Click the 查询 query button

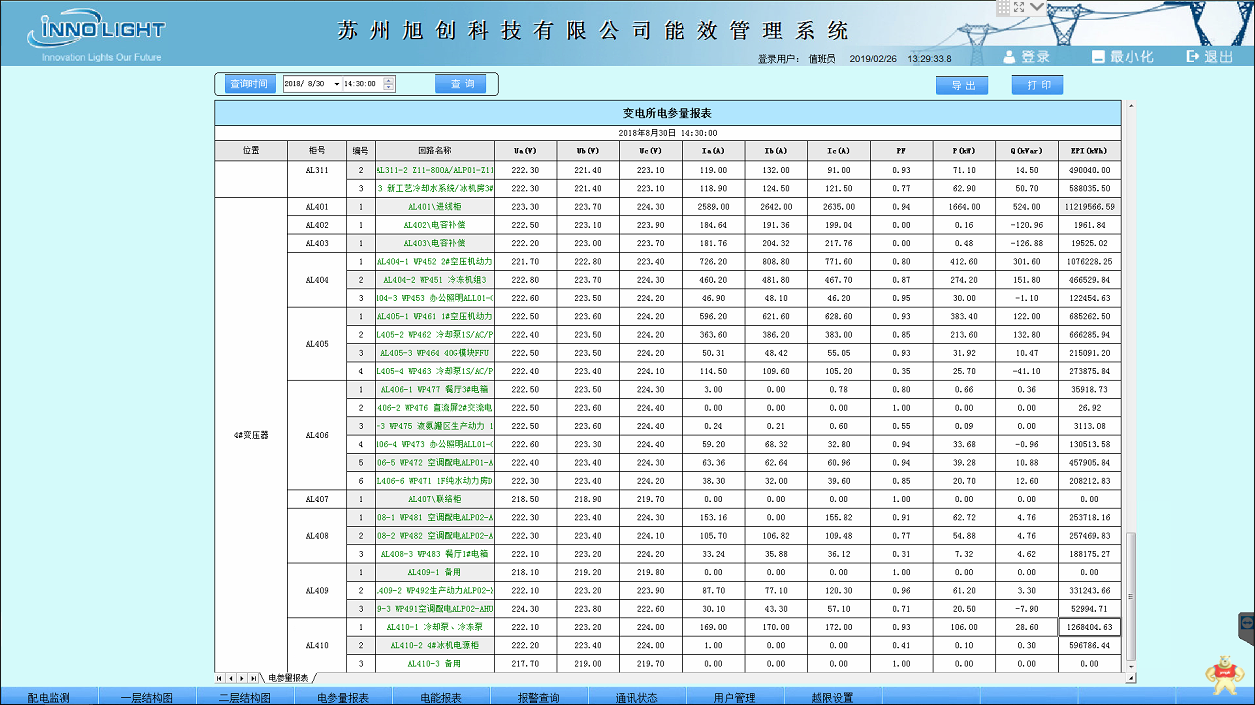pyautogui.click(x=462, y=84)
